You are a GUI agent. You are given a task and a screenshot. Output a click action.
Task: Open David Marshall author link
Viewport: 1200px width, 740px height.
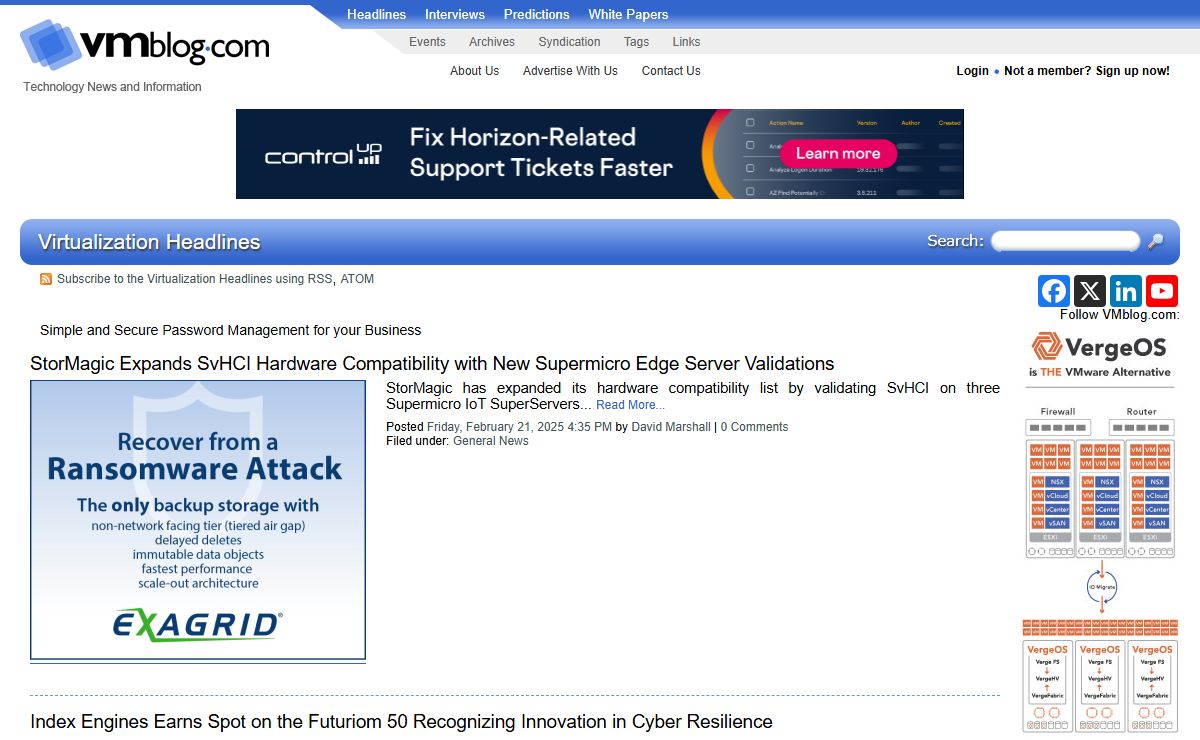tap(671, 427)
